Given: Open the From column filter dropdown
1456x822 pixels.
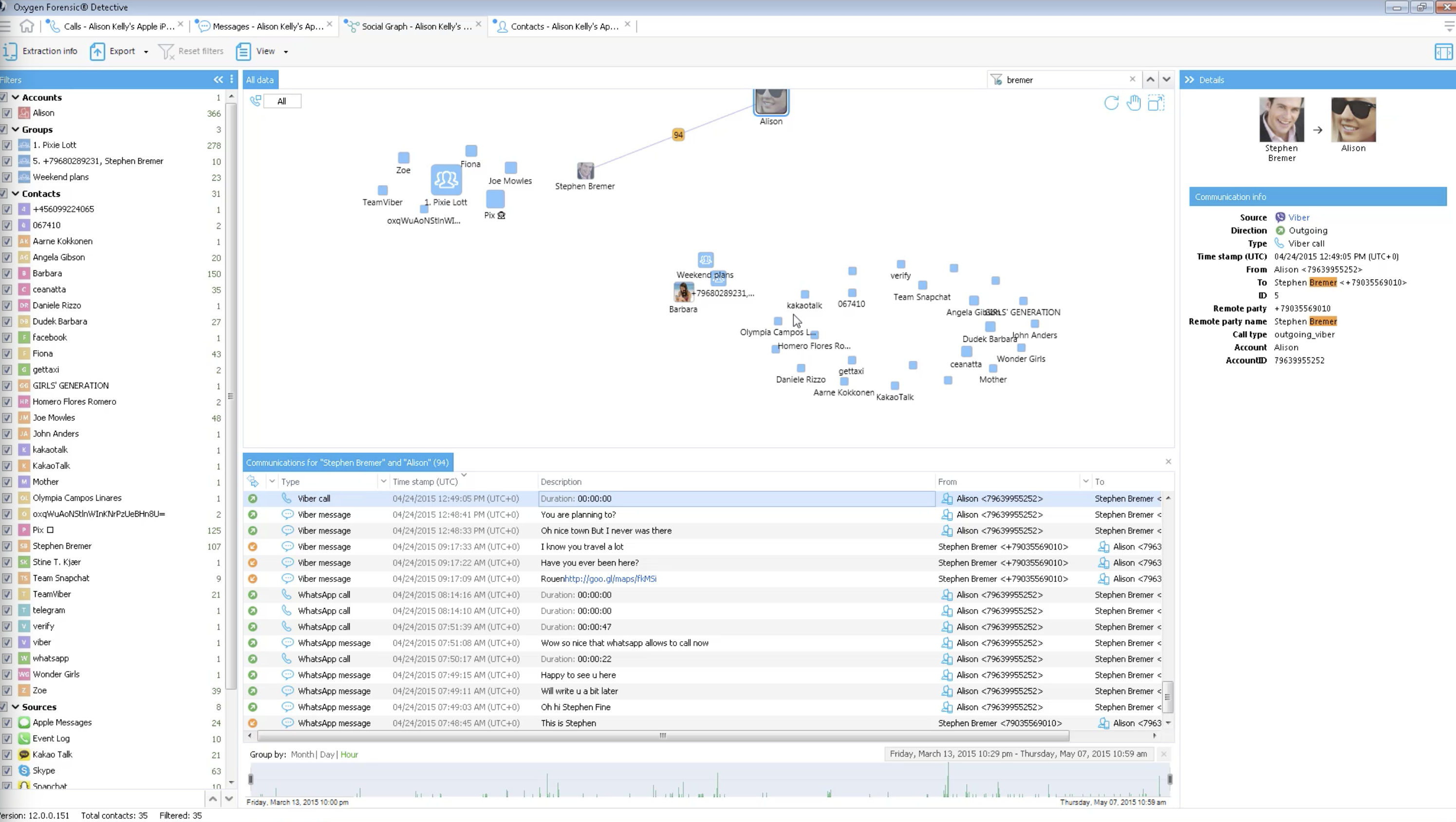Looking at the screenshot, I should 1085,482.
